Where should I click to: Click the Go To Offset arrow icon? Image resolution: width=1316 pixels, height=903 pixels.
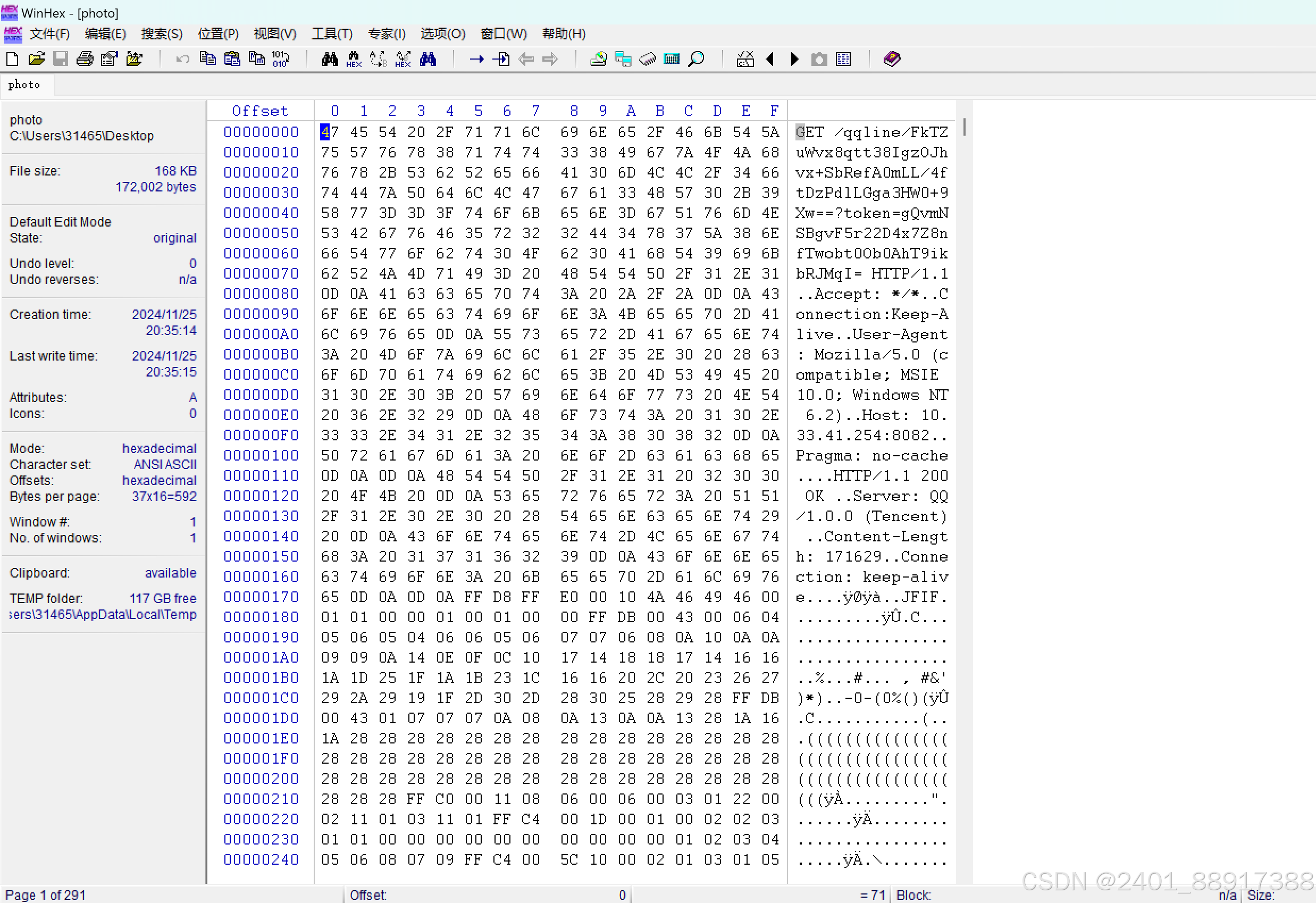[477, 59]
